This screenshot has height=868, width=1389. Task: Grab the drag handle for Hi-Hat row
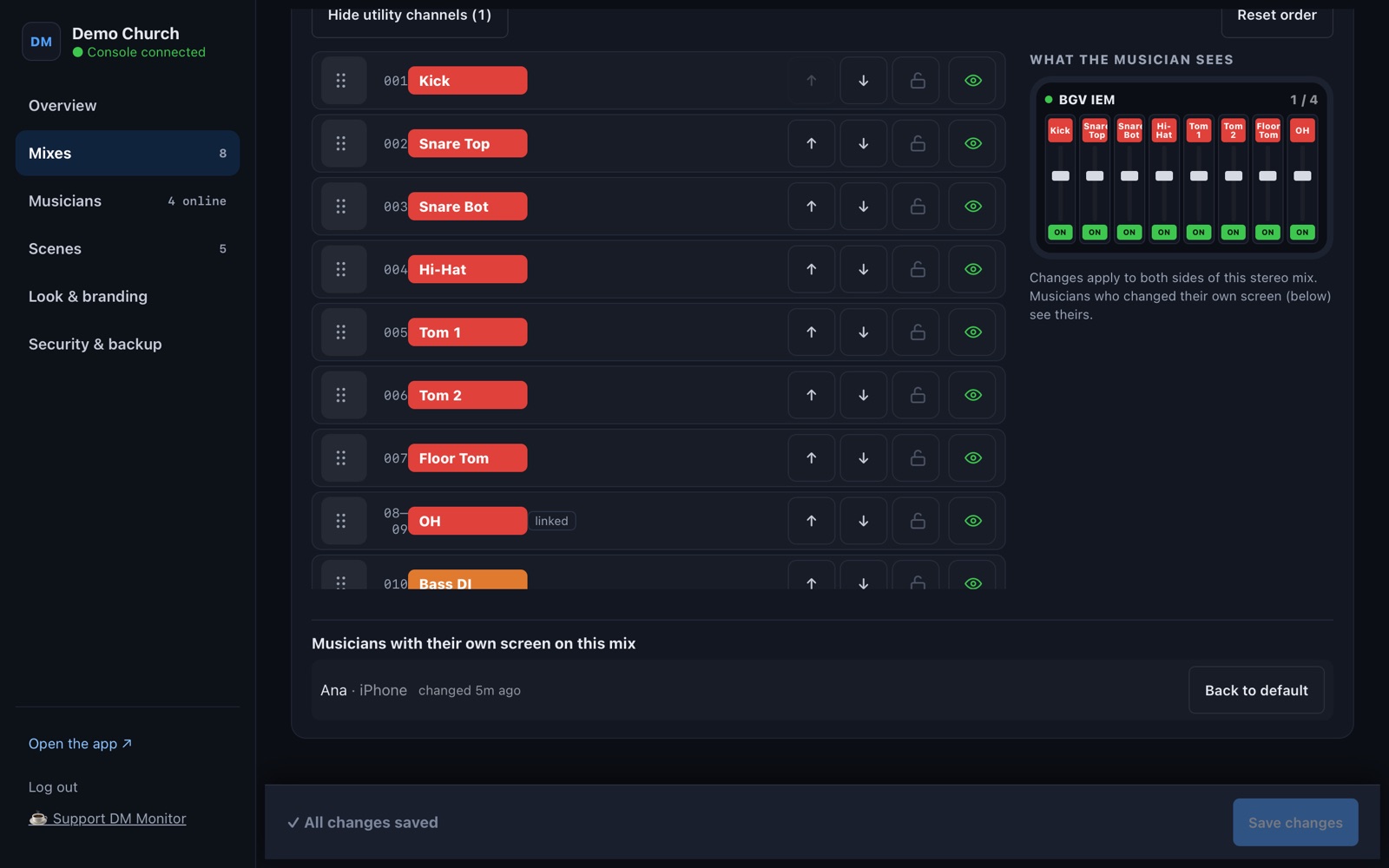click(x=344, y=269)
